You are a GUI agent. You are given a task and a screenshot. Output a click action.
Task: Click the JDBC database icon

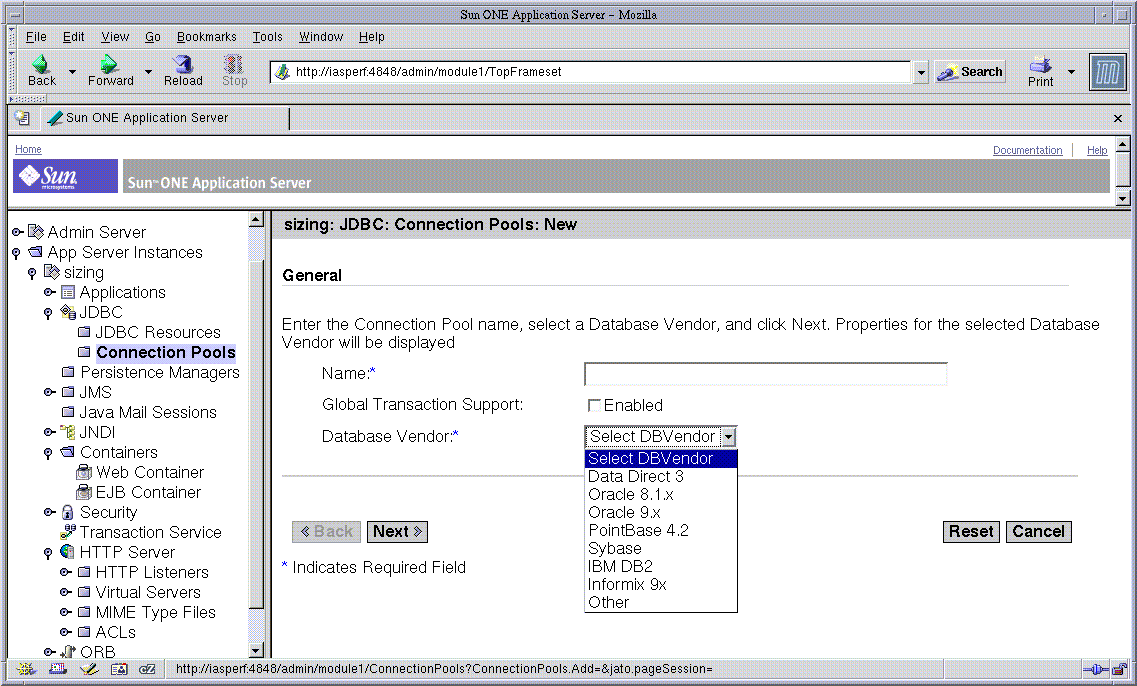[68, 312]
